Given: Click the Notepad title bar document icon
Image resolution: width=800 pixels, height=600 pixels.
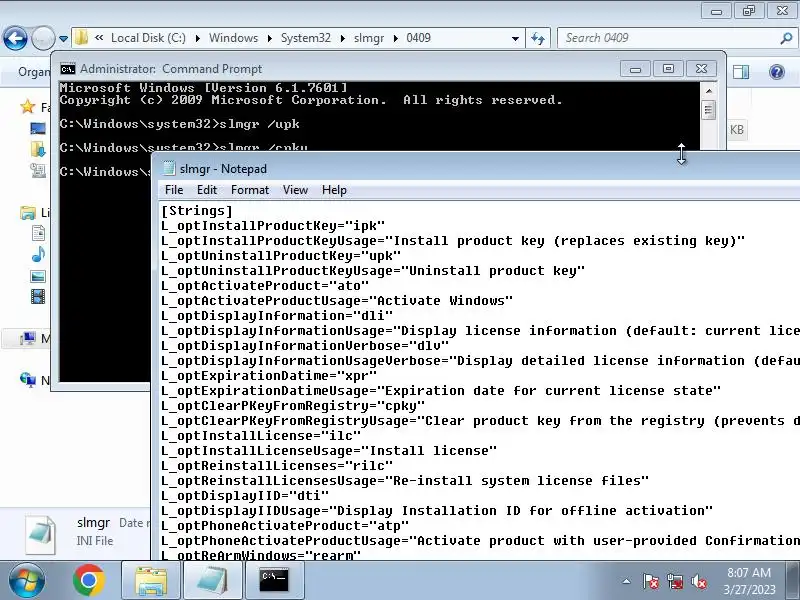Looking at the screenshot, I should [x=168, y=168].
